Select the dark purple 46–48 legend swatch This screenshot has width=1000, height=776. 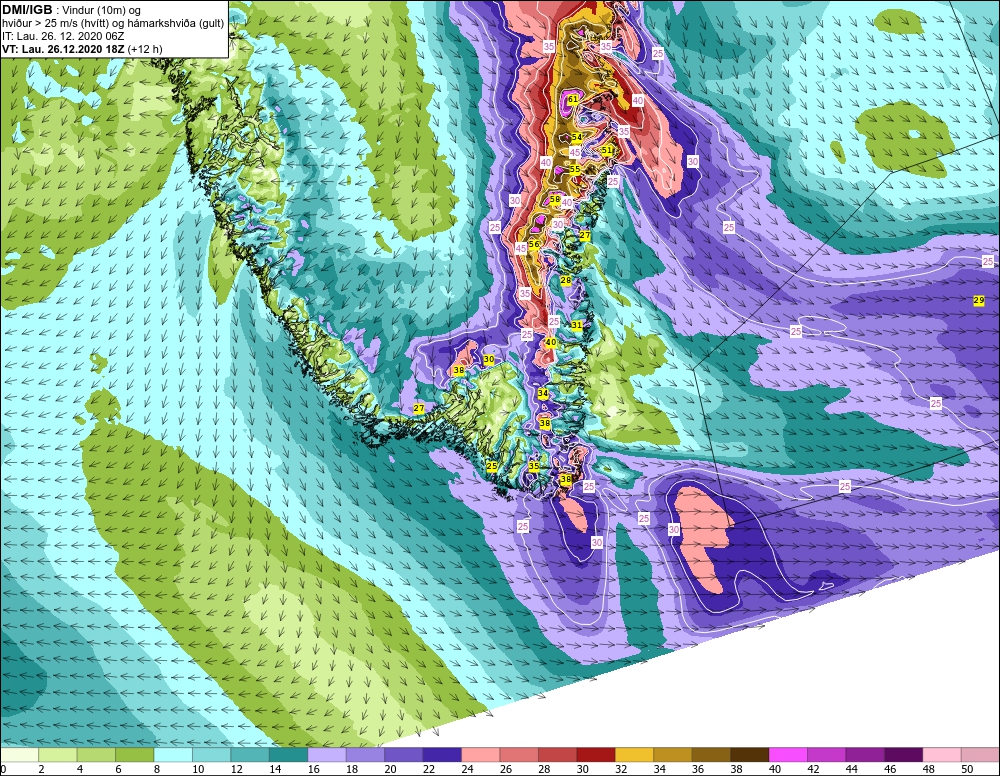click(x=904, y=755)
